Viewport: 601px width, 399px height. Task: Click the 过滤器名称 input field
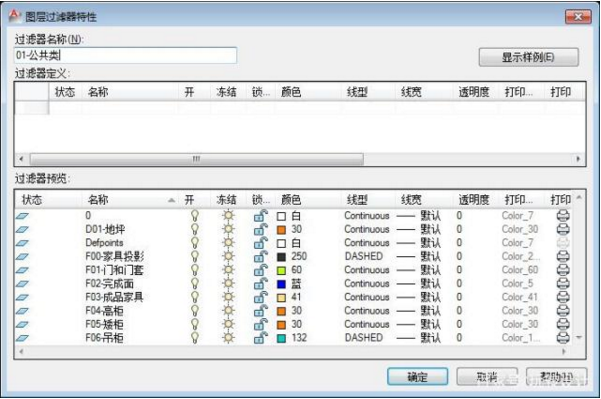point(125,55)
